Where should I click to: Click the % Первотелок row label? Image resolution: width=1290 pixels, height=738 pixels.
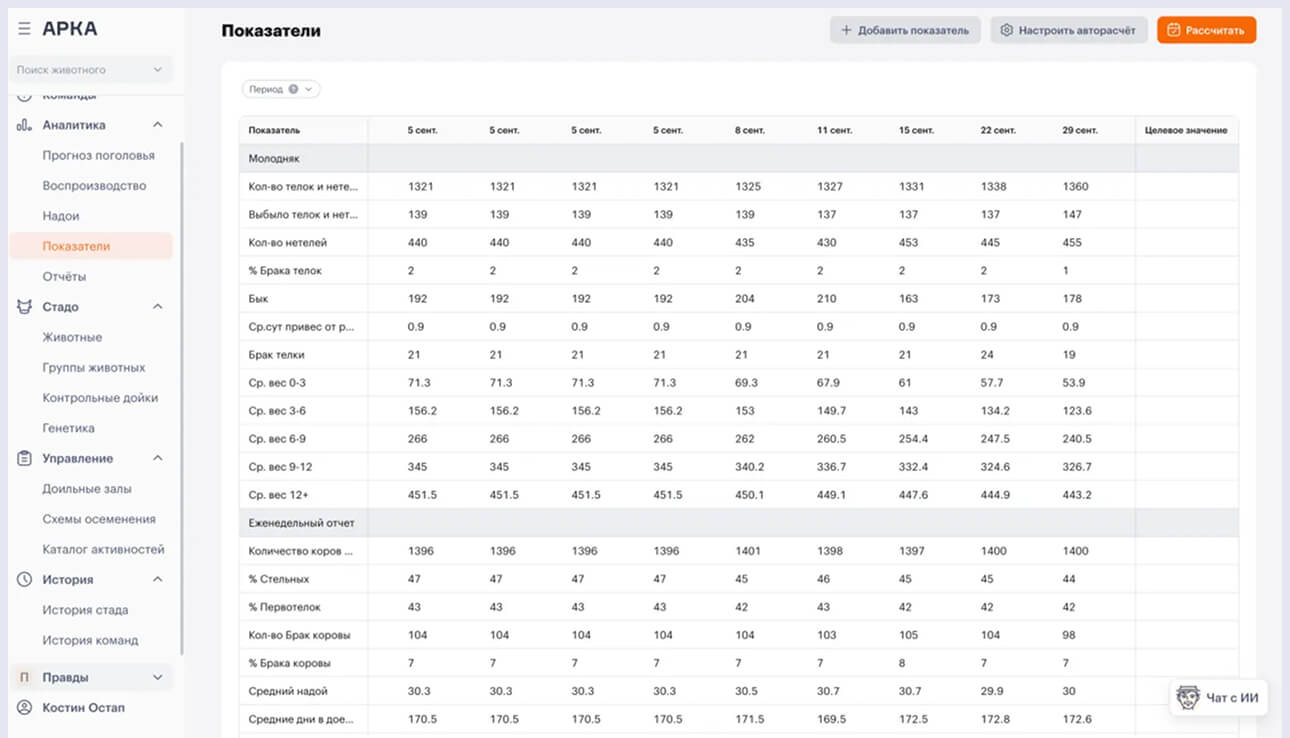point(285,607)
